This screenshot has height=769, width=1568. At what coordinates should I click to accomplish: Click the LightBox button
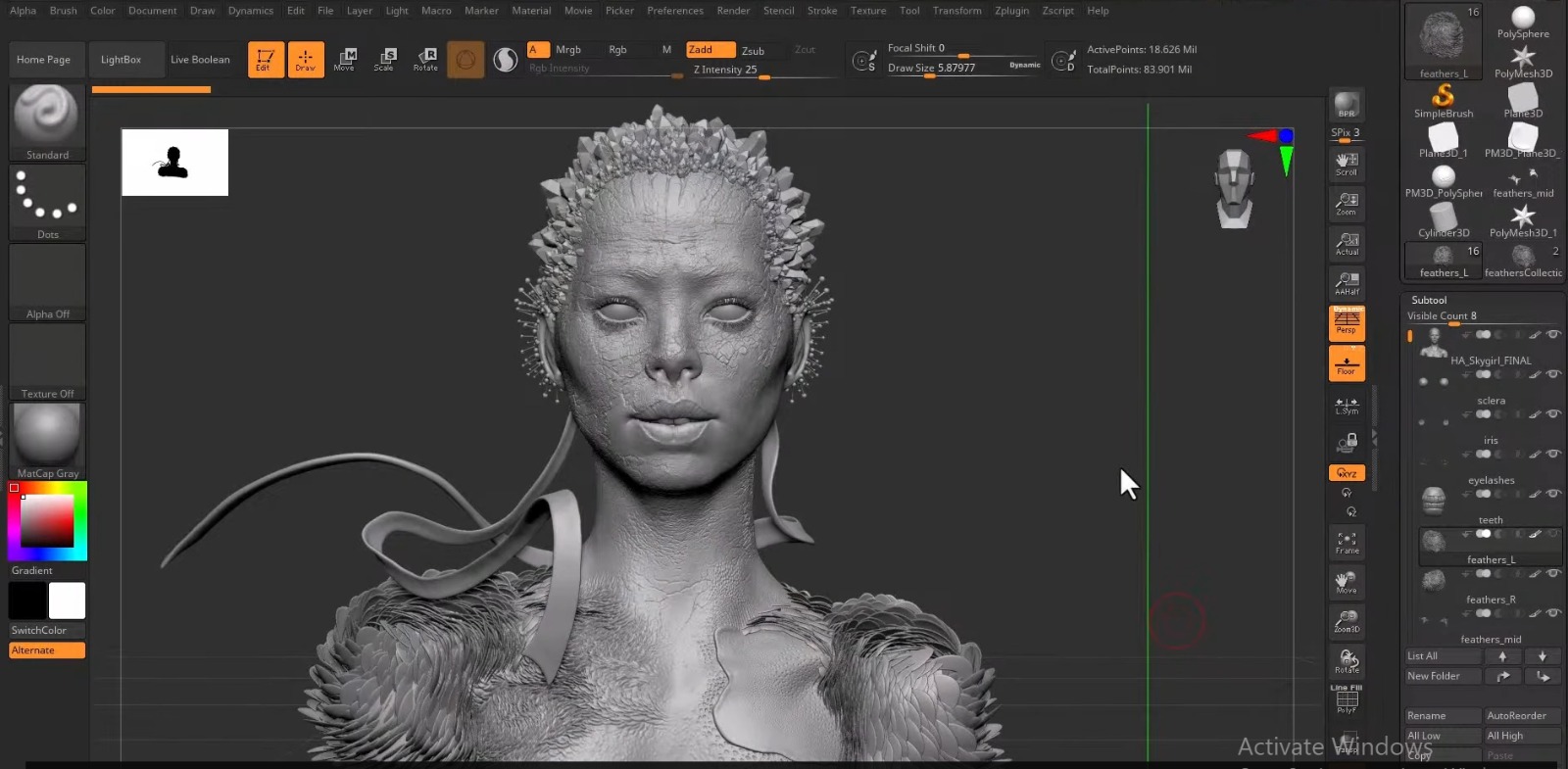point(121,60)
